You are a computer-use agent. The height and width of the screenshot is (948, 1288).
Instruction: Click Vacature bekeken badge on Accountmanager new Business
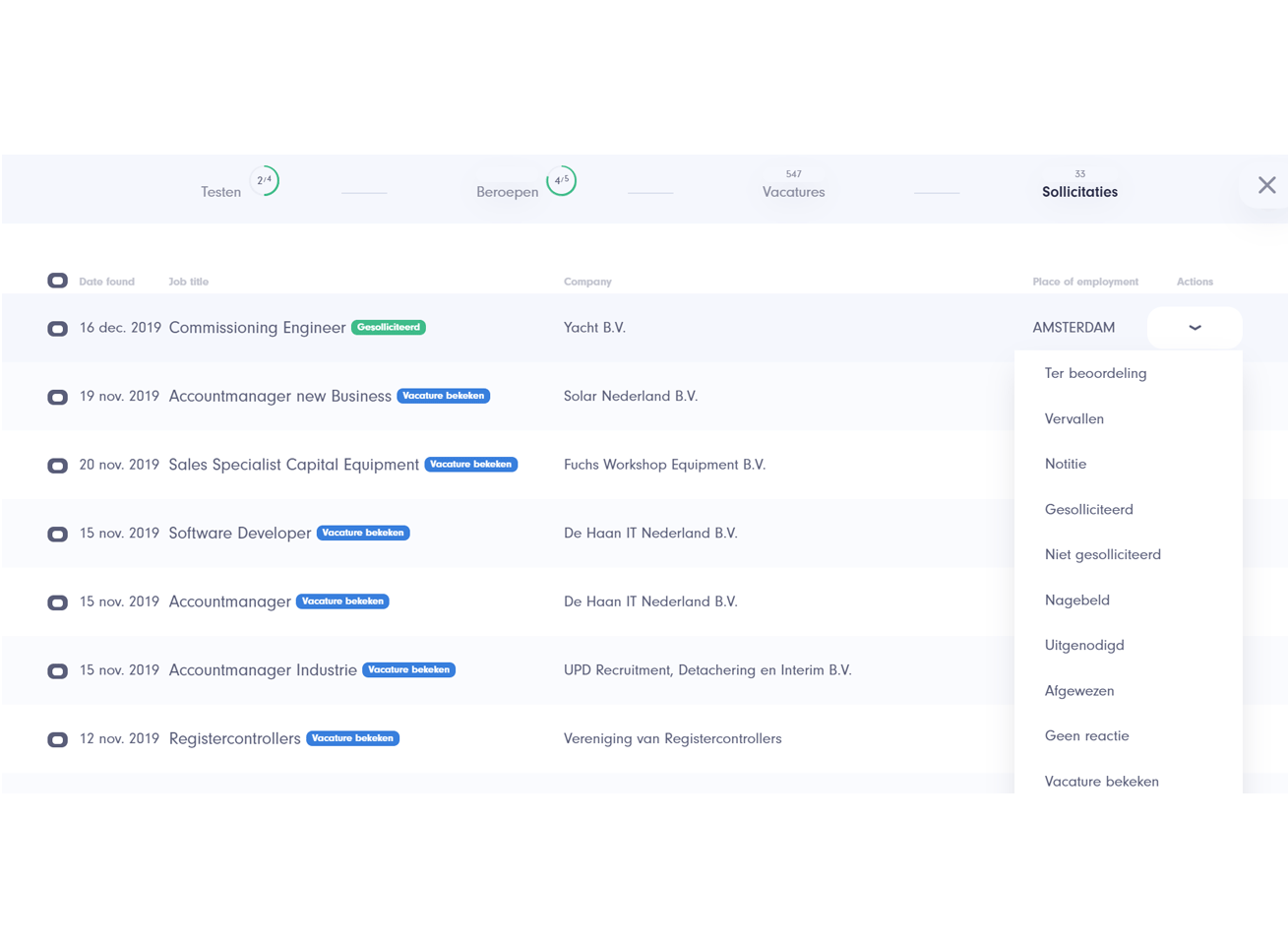click(444, 396)
